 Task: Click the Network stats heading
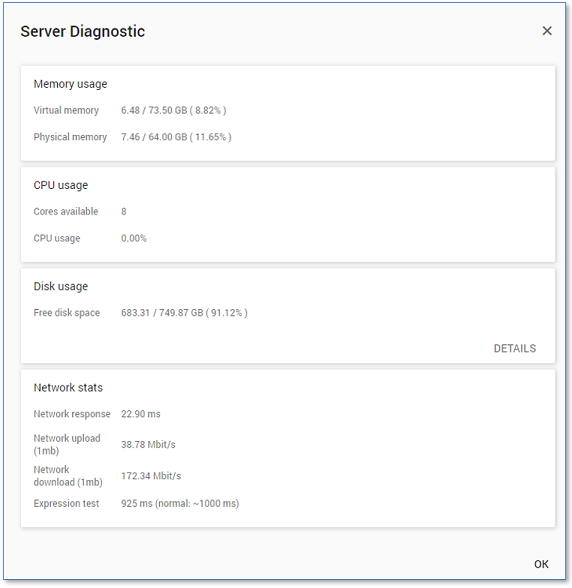[68, 387]
